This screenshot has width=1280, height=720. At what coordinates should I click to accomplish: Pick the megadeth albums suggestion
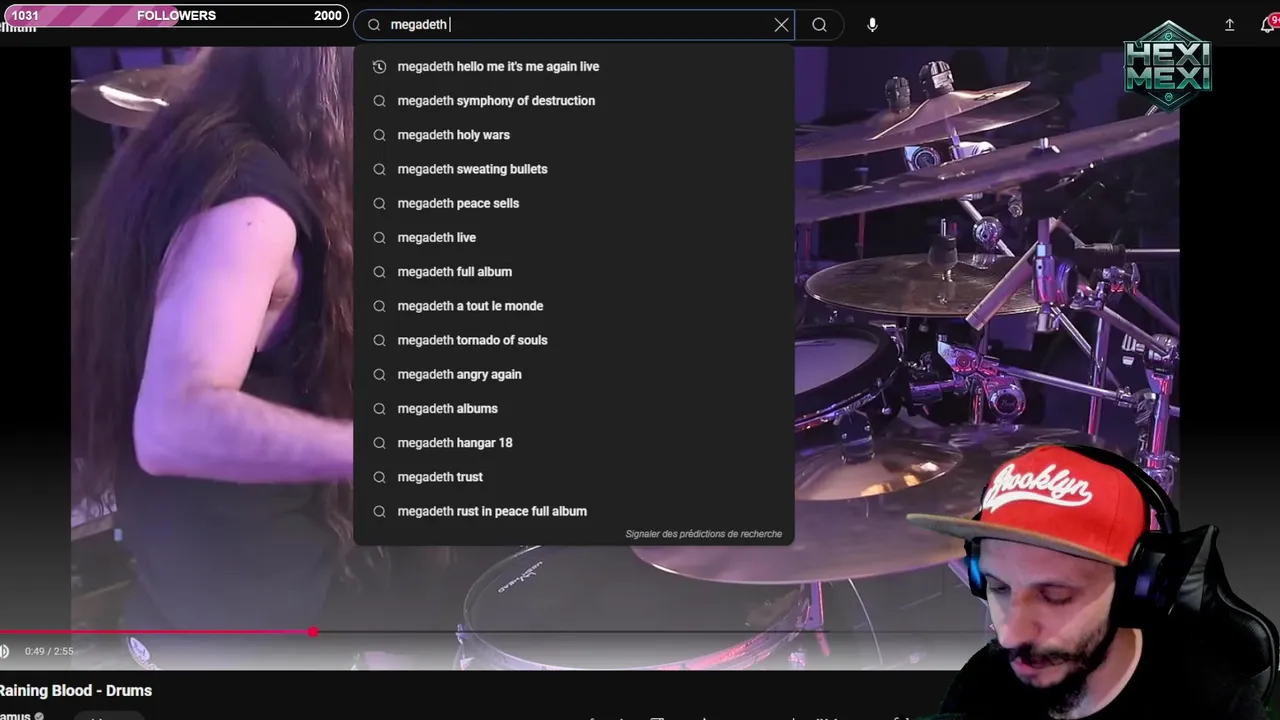click(x=574, y=408)
